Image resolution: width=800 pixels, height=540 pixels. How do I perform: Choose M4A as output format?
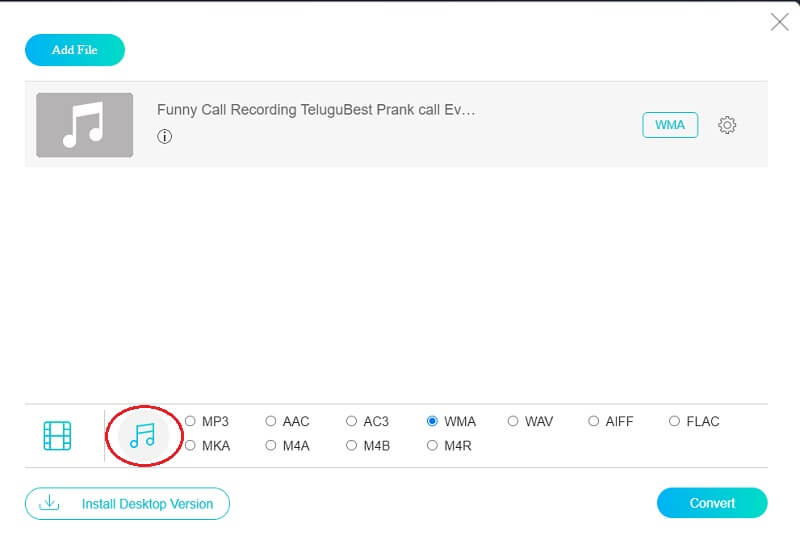coord(271,446)
